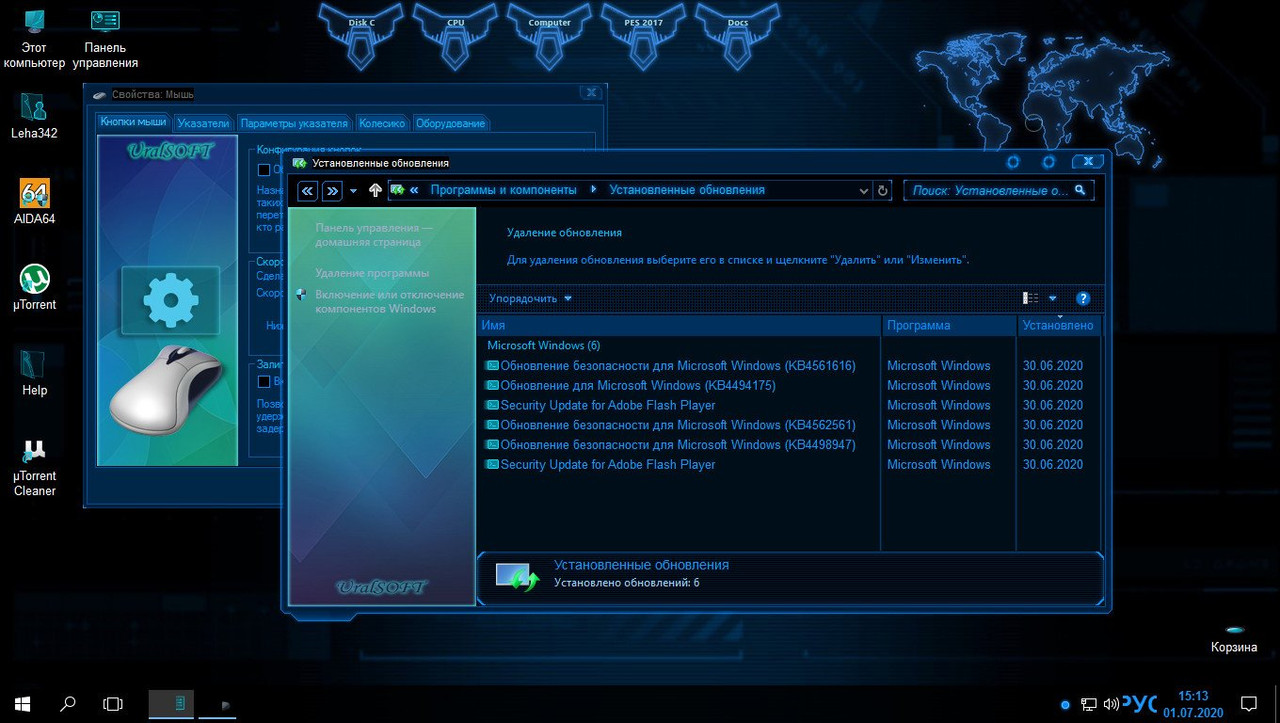Click the icon of update KB4562561
Image resolution: width=1280 pixels, height=723 pixels.
(491, 425)
